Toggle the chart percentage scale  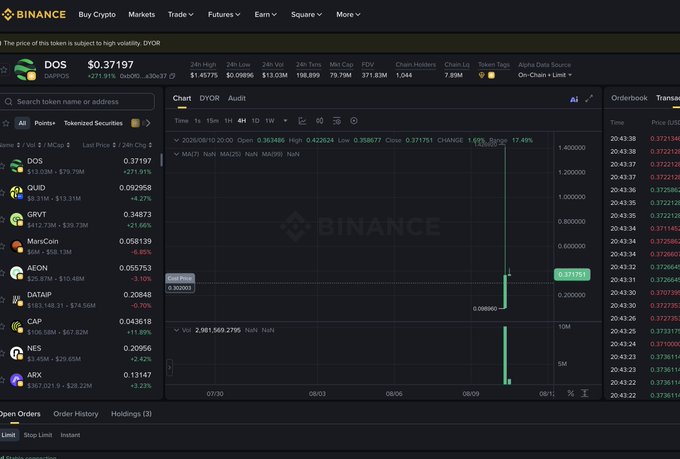tap(571, 393)
